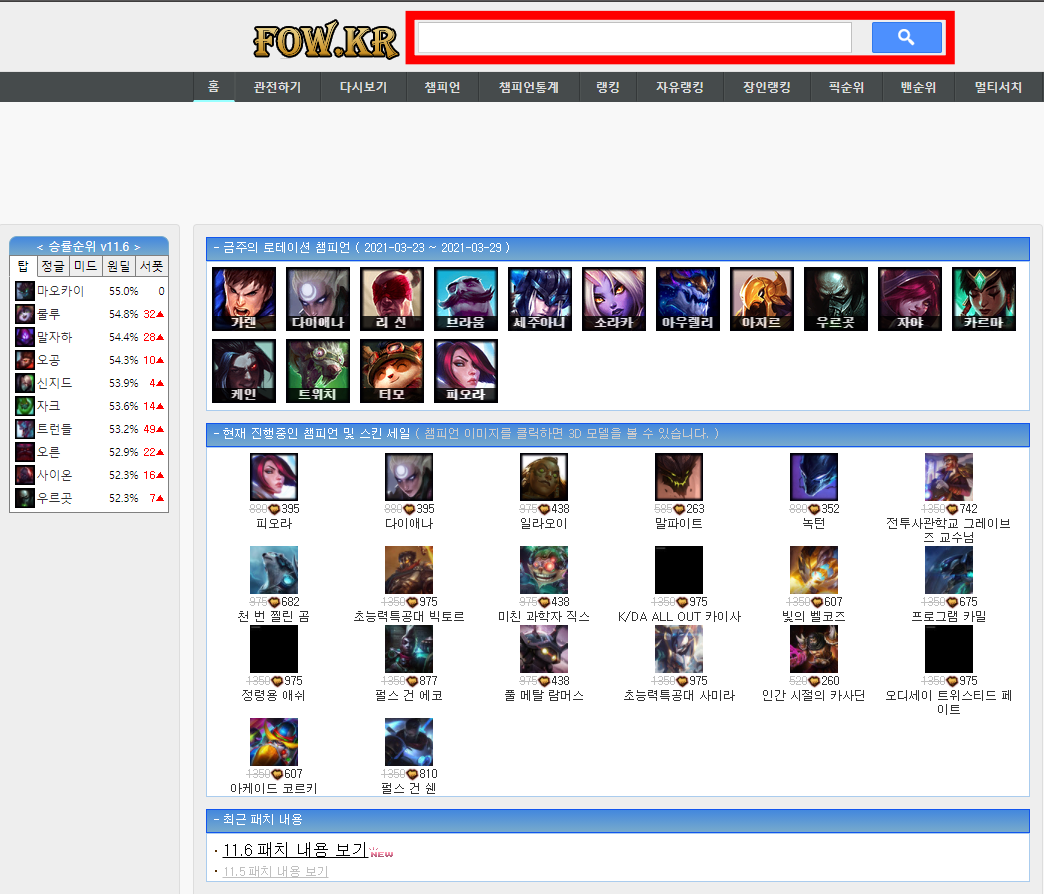Screen dimensions: 1044x894
Task: Go to next version with > arrow
Action: pyautogui.click(x=137, y=247)
